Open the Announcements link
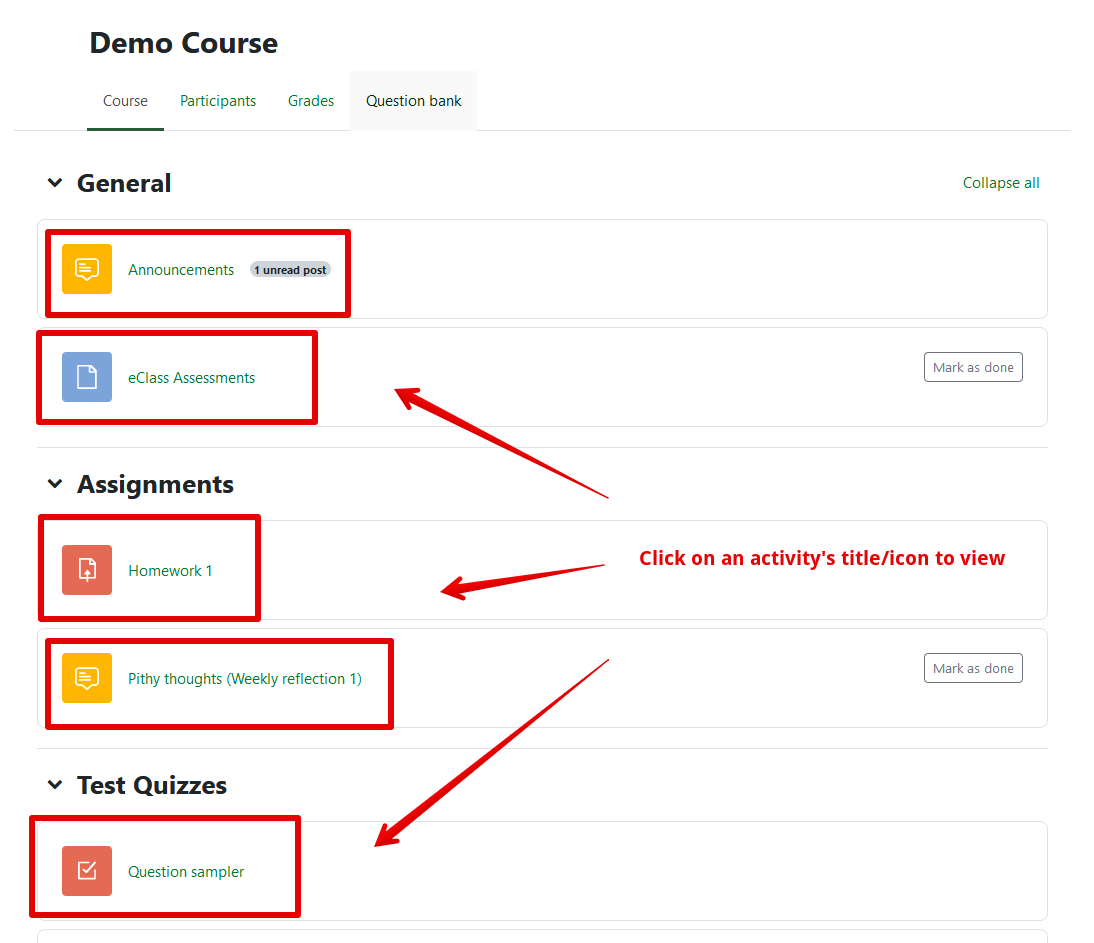 click(181, 270)
